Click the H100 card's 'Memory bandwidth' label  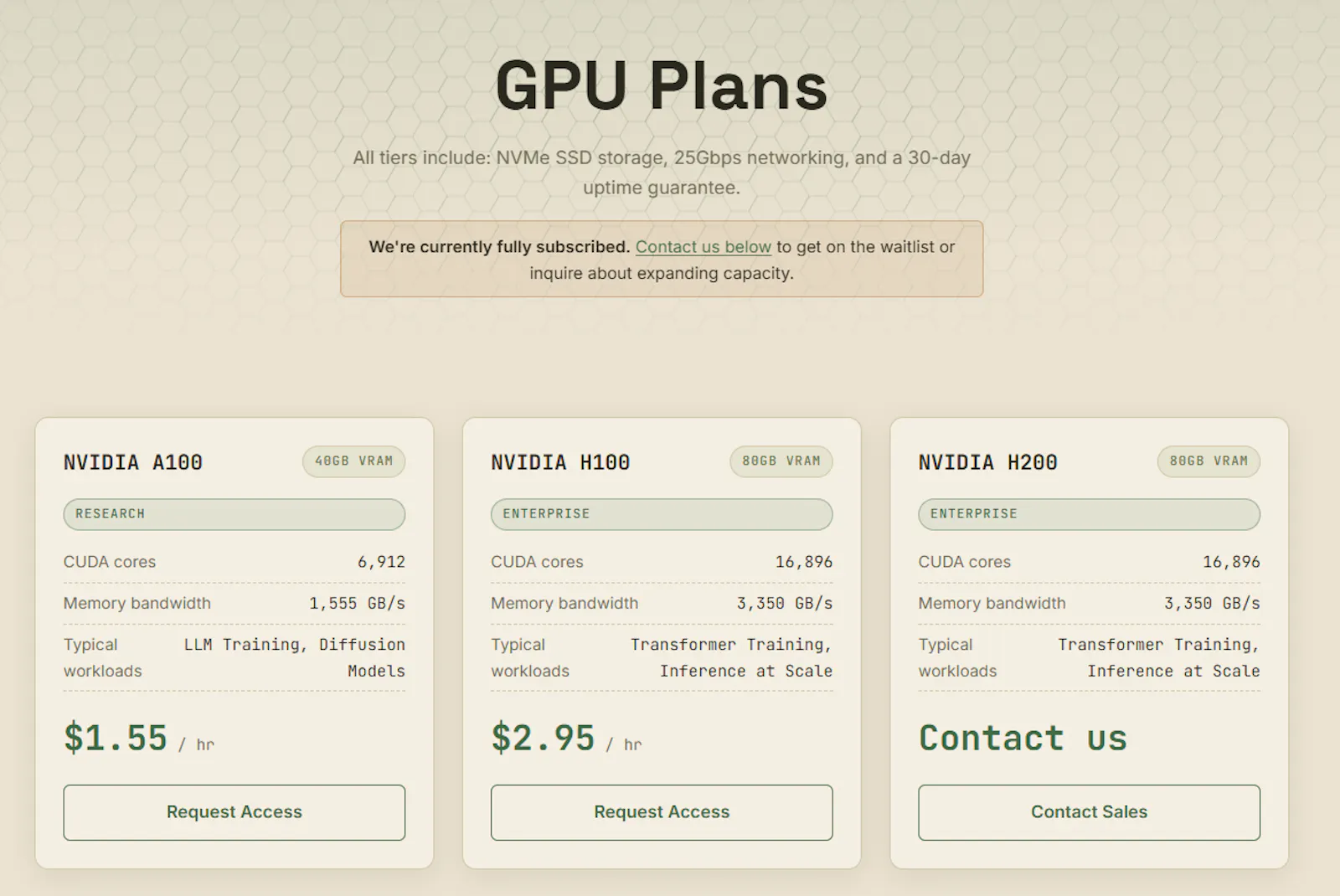coord(564,603)
